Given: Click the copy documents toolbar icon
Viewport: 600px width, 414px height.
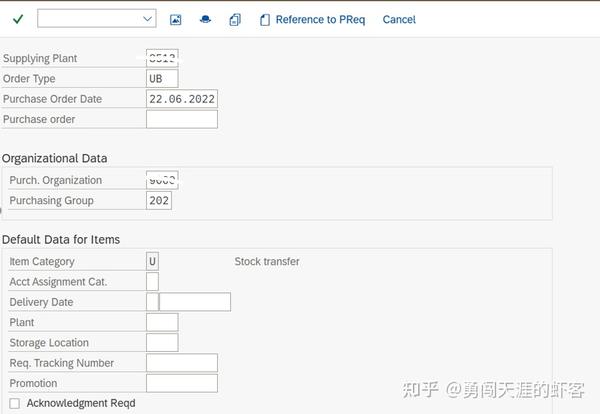Looking at the screenshot, I should pos(235,20).
